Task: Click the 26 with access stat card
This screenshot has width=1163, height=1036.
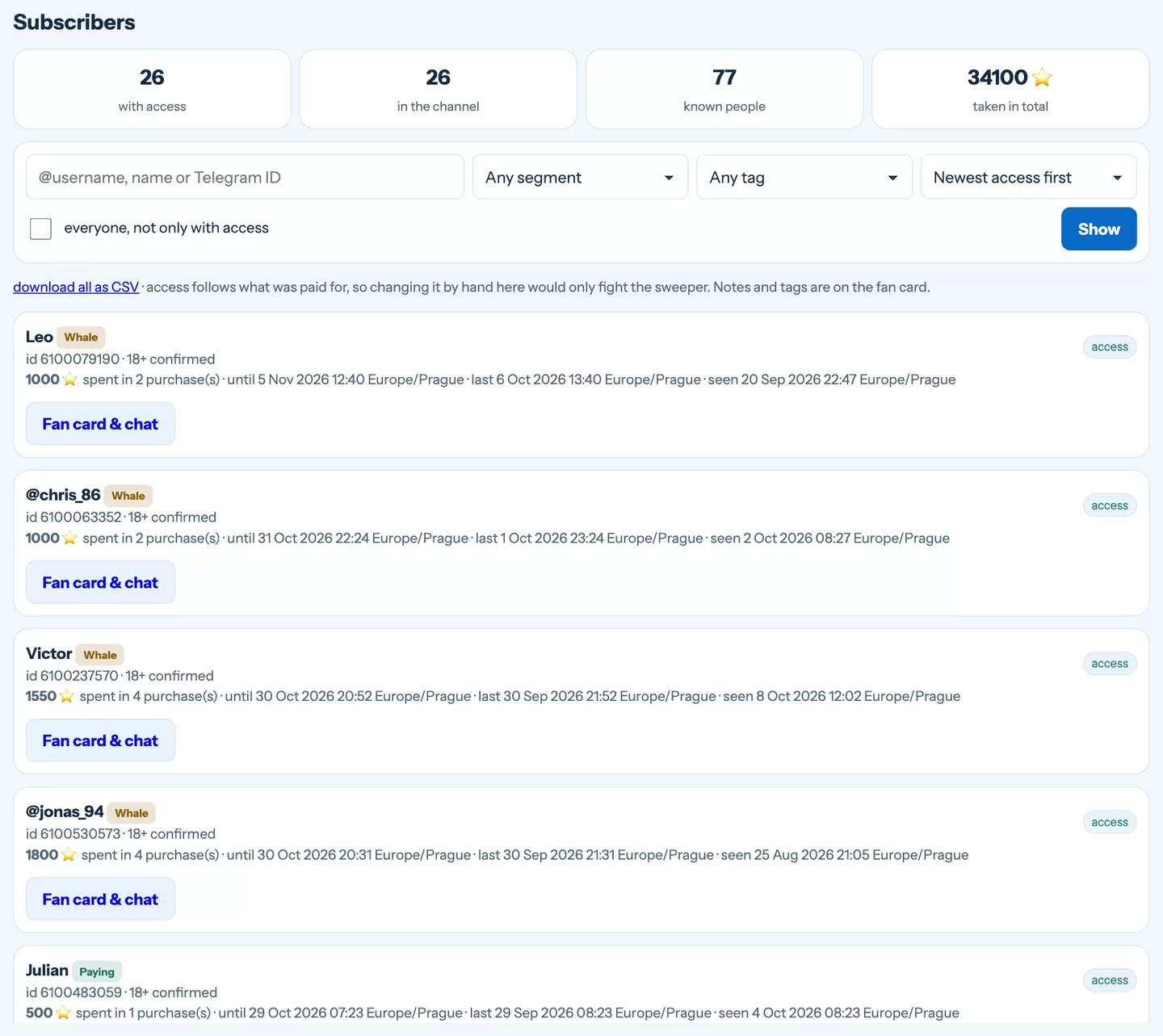Action: pos(152,89)
